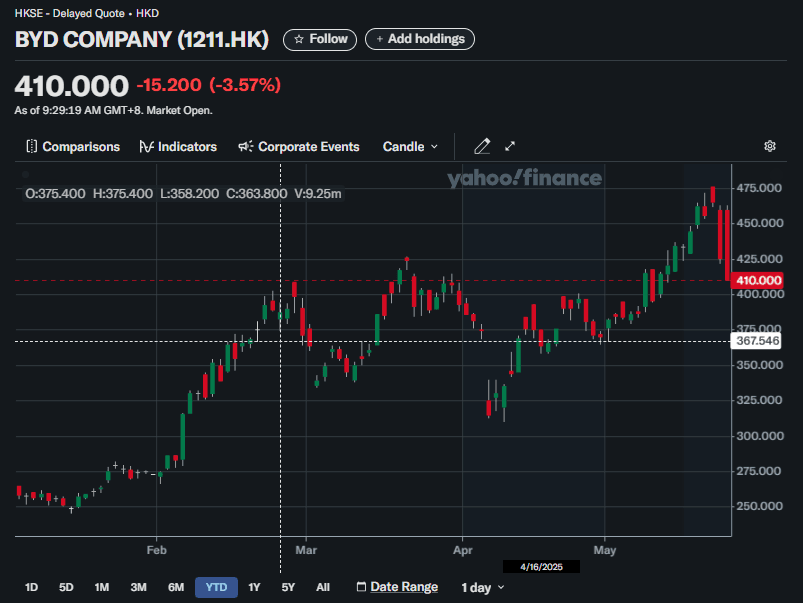
Task: Click the -15.200 price change value
Action: point(169,85)
